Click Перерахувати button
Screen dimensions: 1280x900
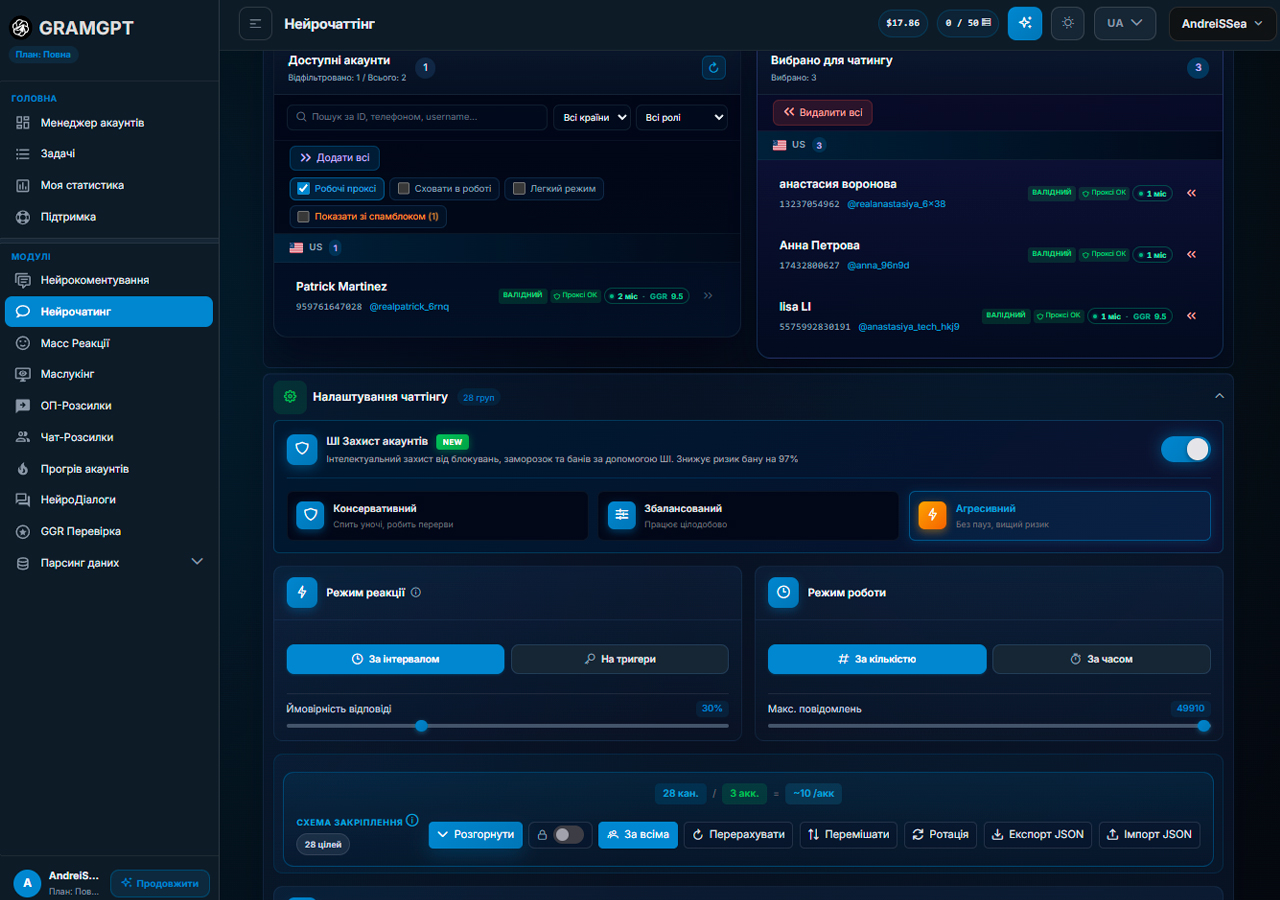[739, 834]
